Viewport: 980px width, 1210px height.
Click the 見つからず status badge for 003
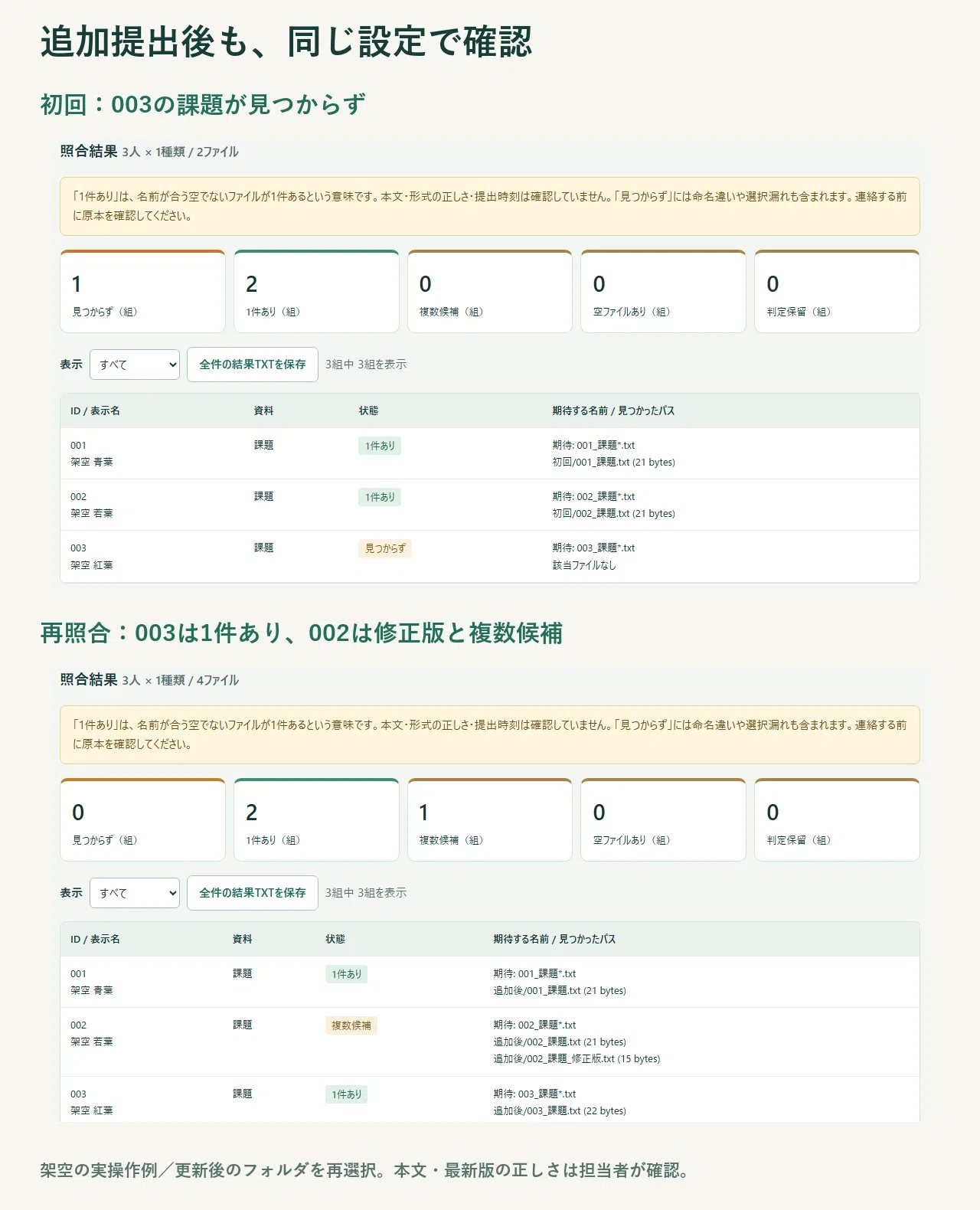click(385, 548)
